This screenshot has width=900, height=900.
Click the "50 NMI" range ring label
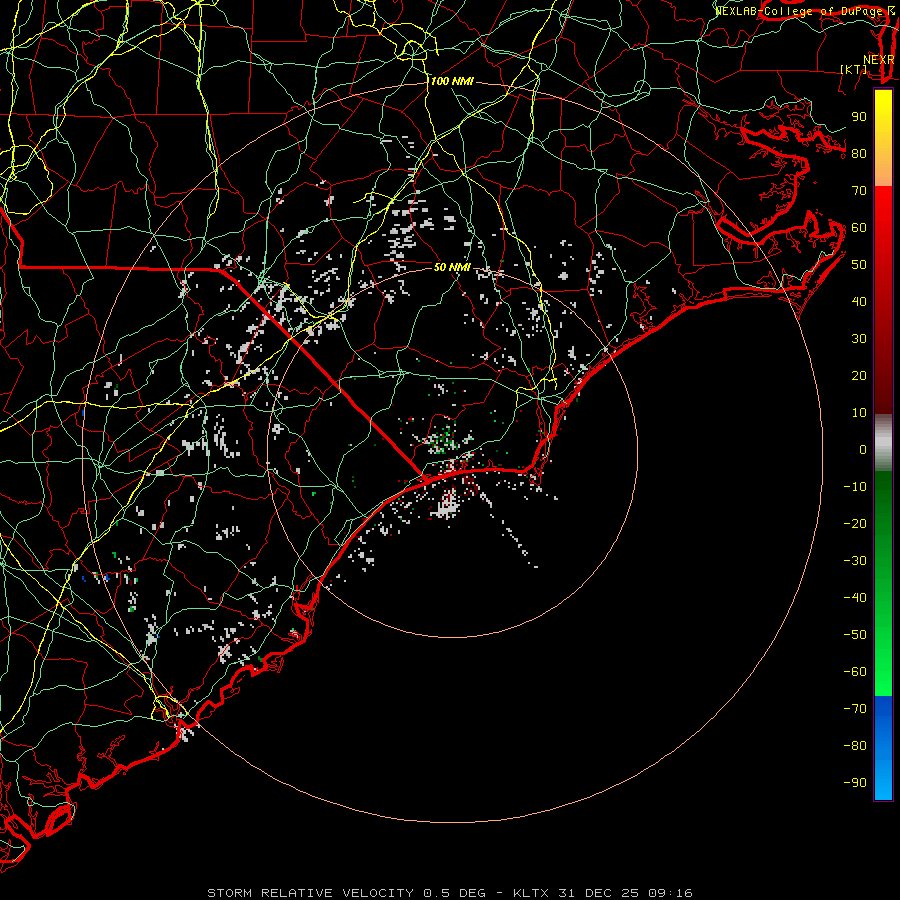452,267
